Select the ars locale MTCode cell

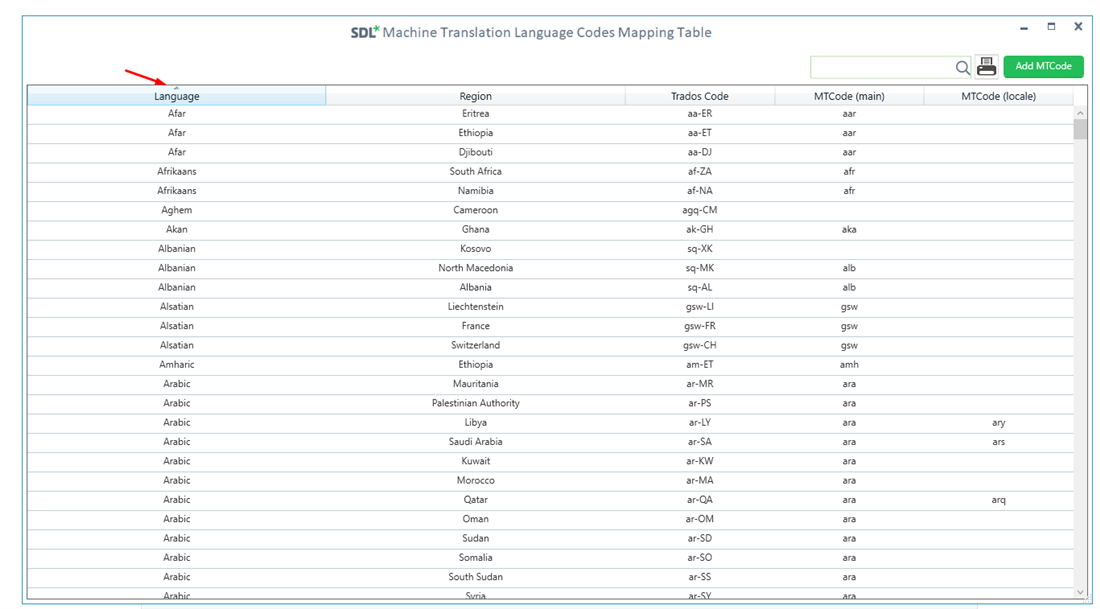point(998,442)
